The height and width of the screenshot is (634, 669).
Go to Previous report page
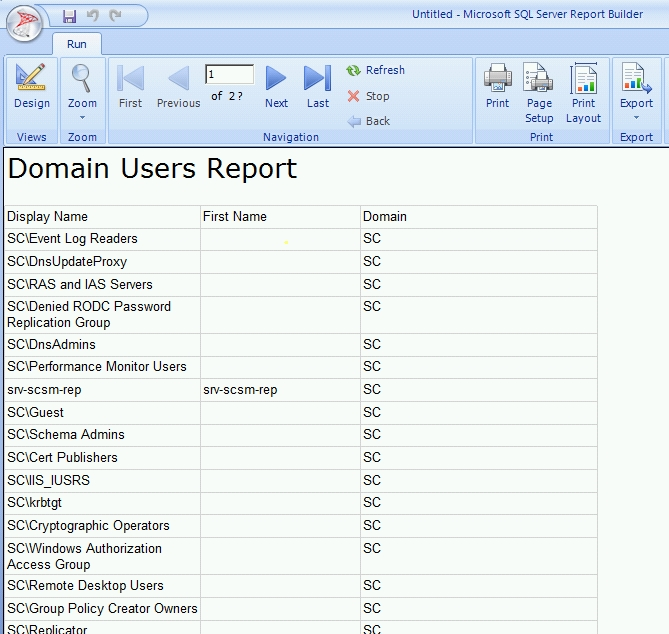178,86
